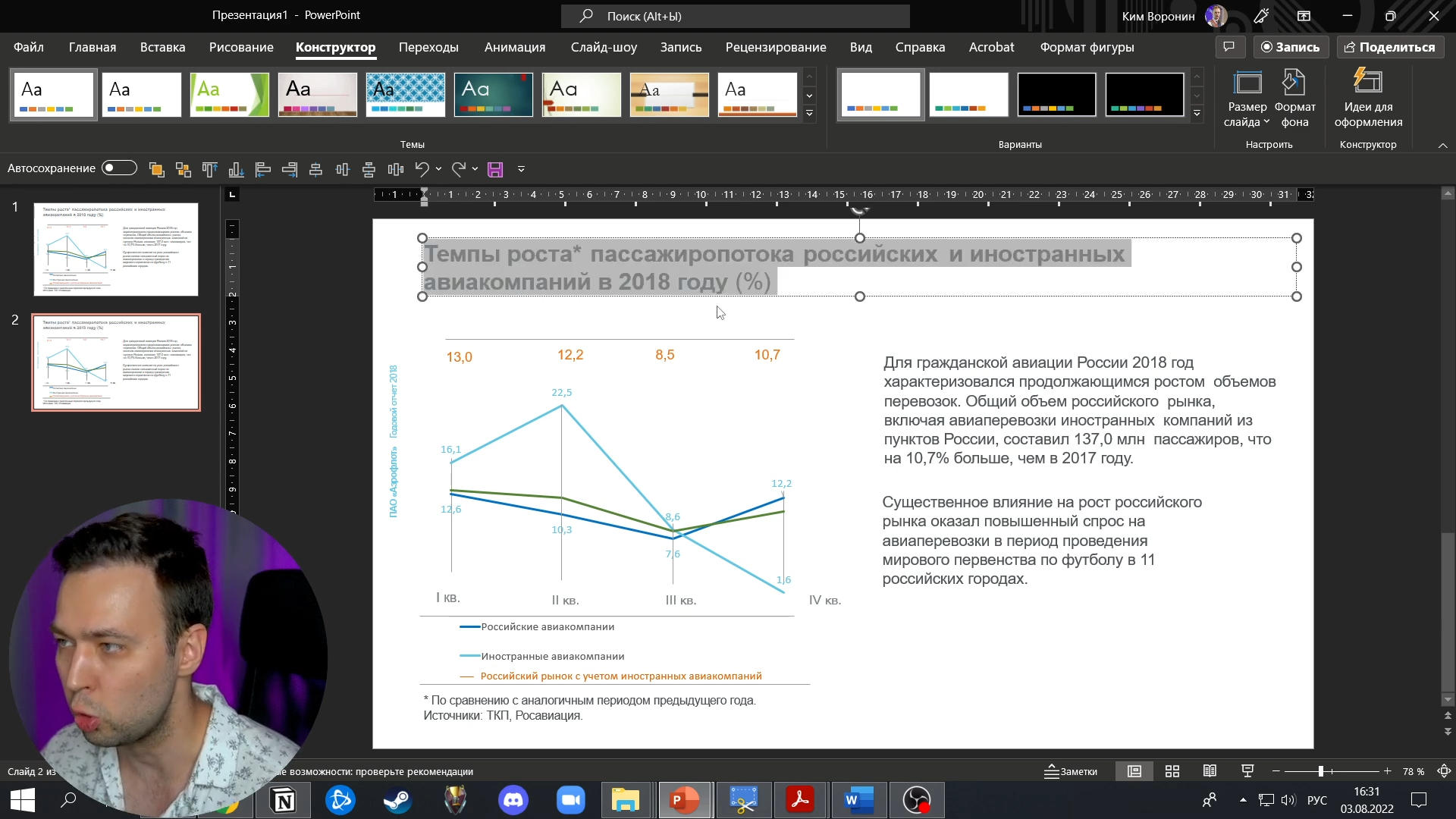Click the undo arrow icon
Image resolution: width=1456 pixels, height=819 pixels.
click(x=422, y=169)
